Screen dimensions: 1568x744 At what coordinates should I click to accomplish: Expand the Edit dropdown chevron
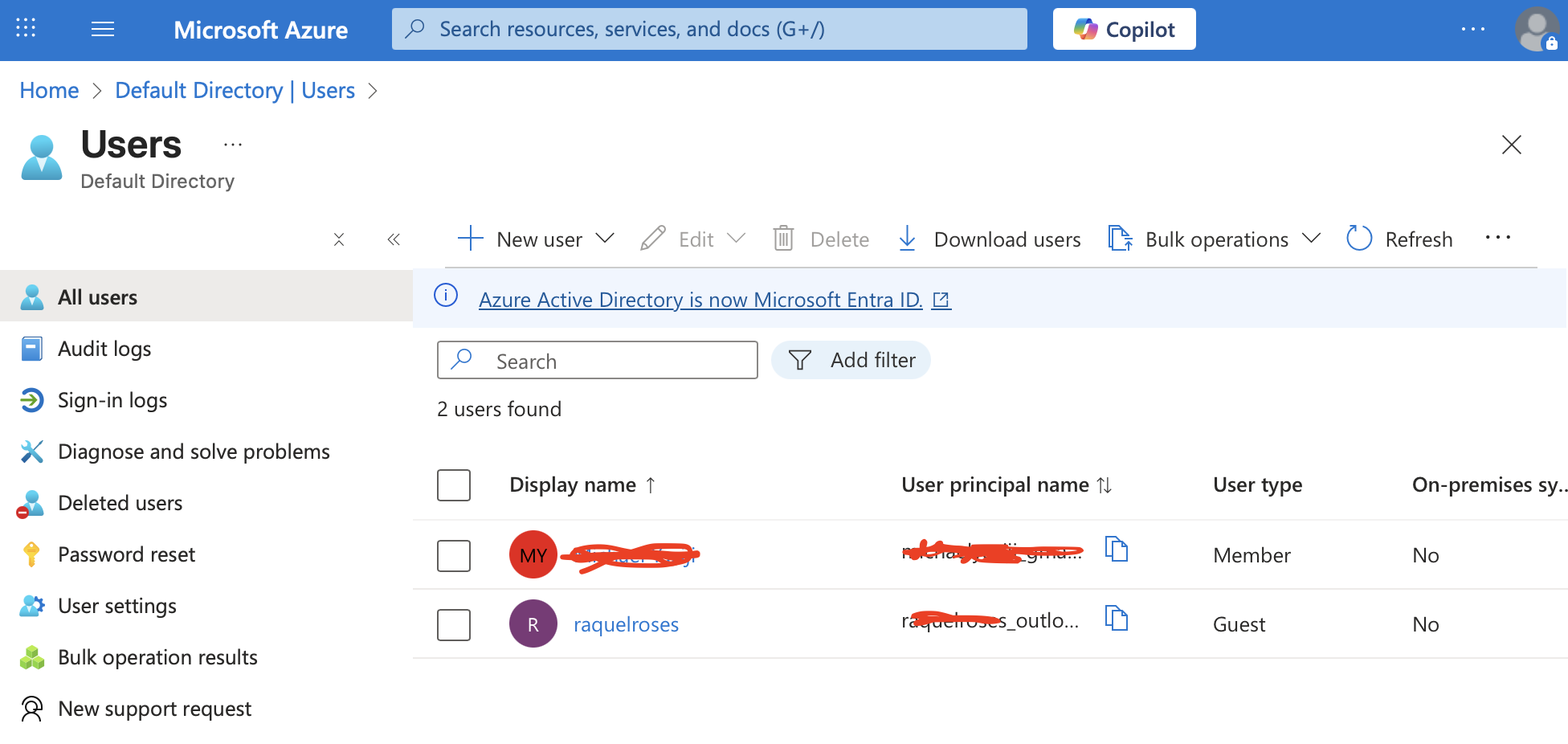pyautogui.click(x=737, y=238)
